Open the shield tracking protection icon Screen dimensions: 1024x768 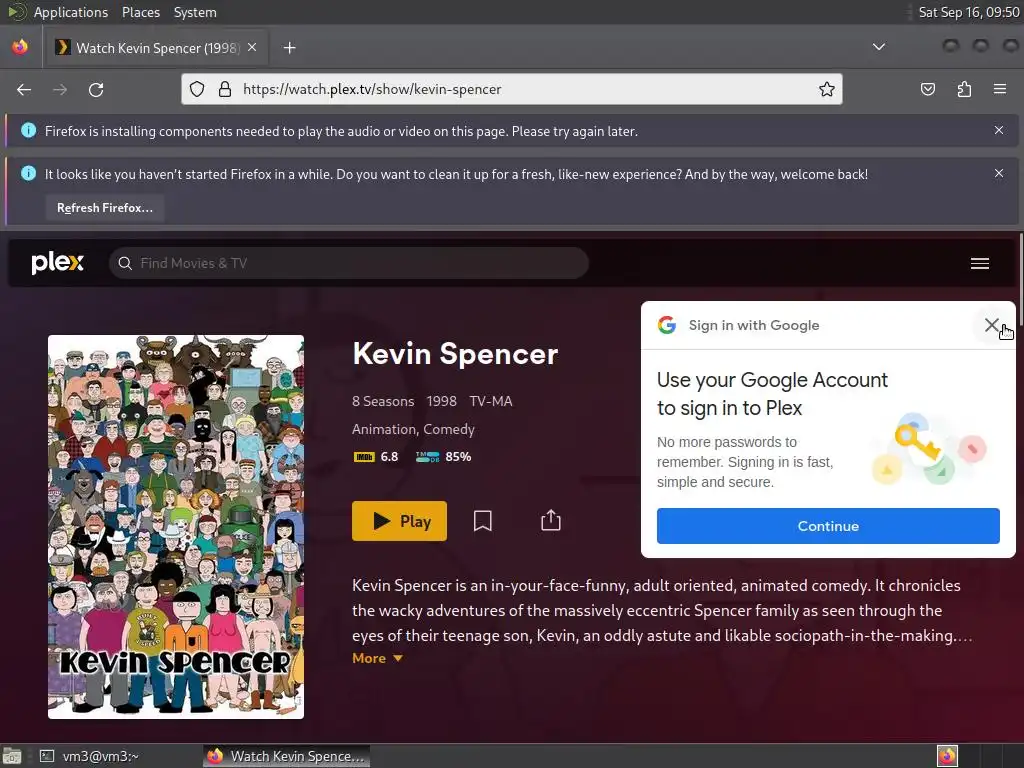pyautogui.click(x=197, y=89)
